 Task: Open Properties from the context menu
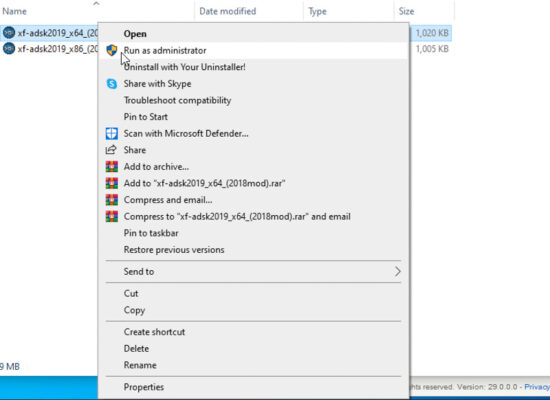pyautogui.click(x=144, y=387)
